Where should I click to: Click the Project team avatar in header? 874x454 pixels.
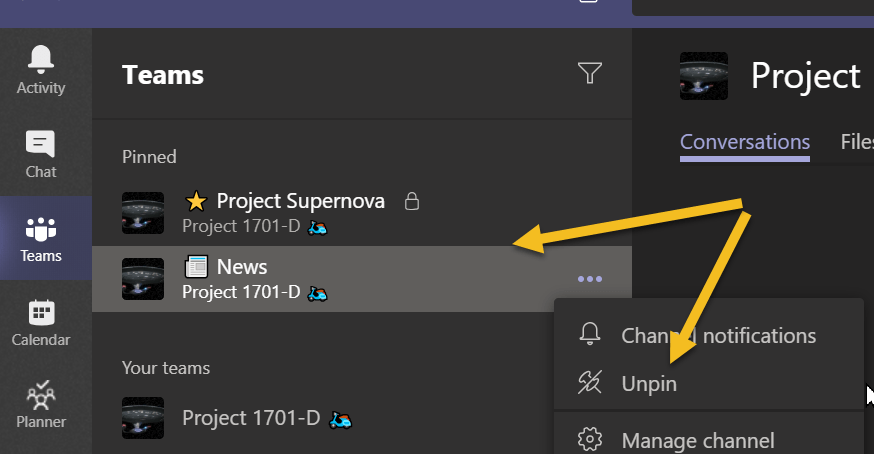[x=704, y=76]
